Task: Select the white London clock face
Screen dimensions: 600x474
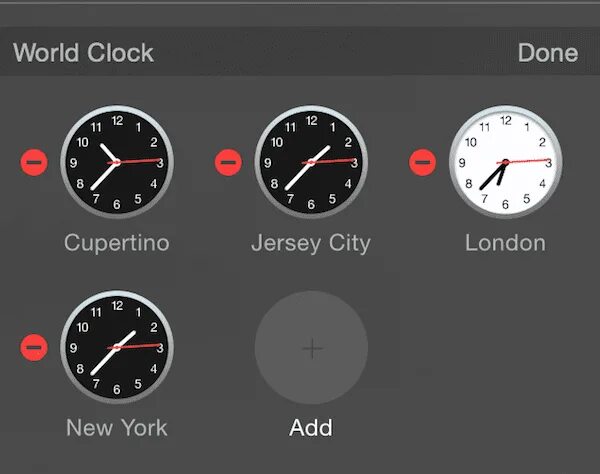Action: click(x=505, y=162)
